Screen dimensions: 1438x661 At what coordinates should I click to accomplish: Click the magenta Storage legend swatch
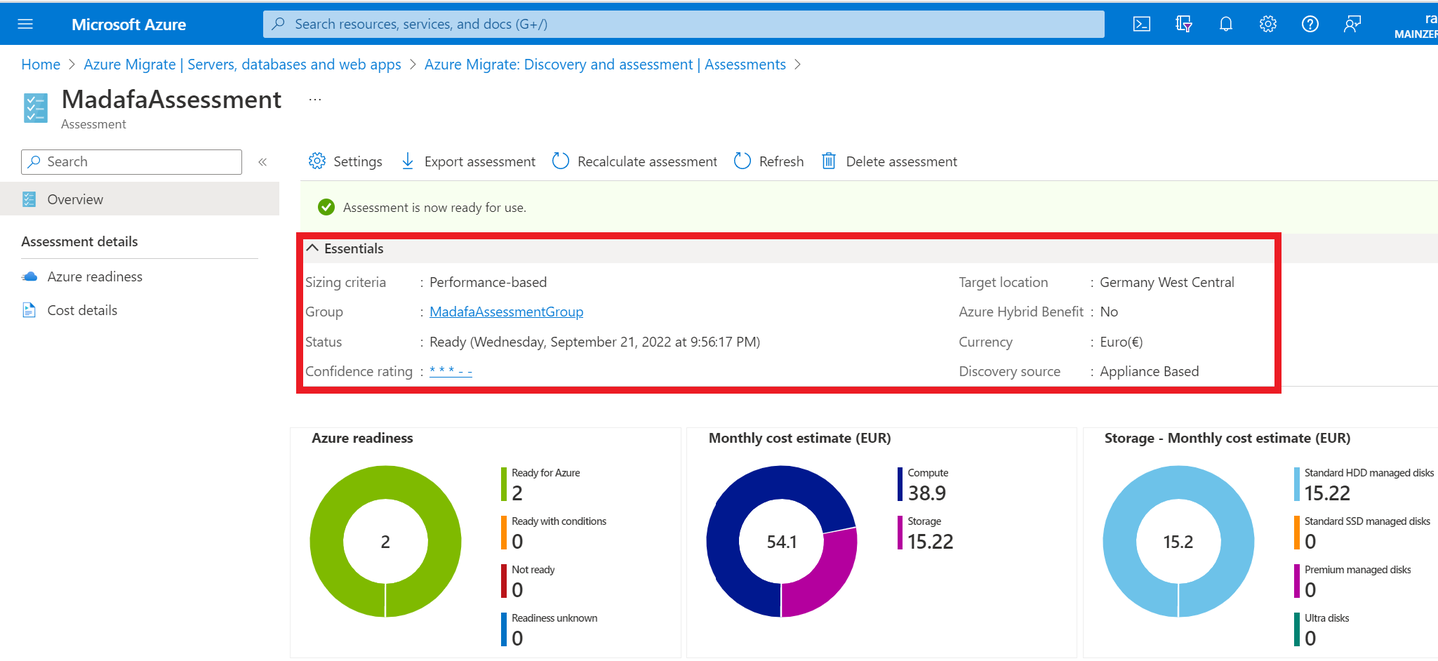[901, 532]
